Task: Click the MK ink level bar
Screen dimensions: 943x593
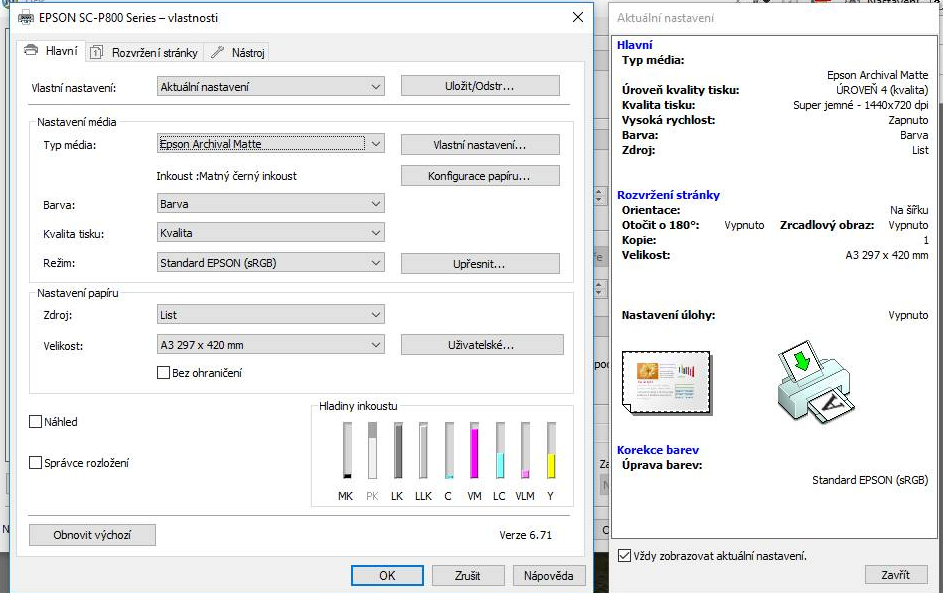Action: point(347,450)
